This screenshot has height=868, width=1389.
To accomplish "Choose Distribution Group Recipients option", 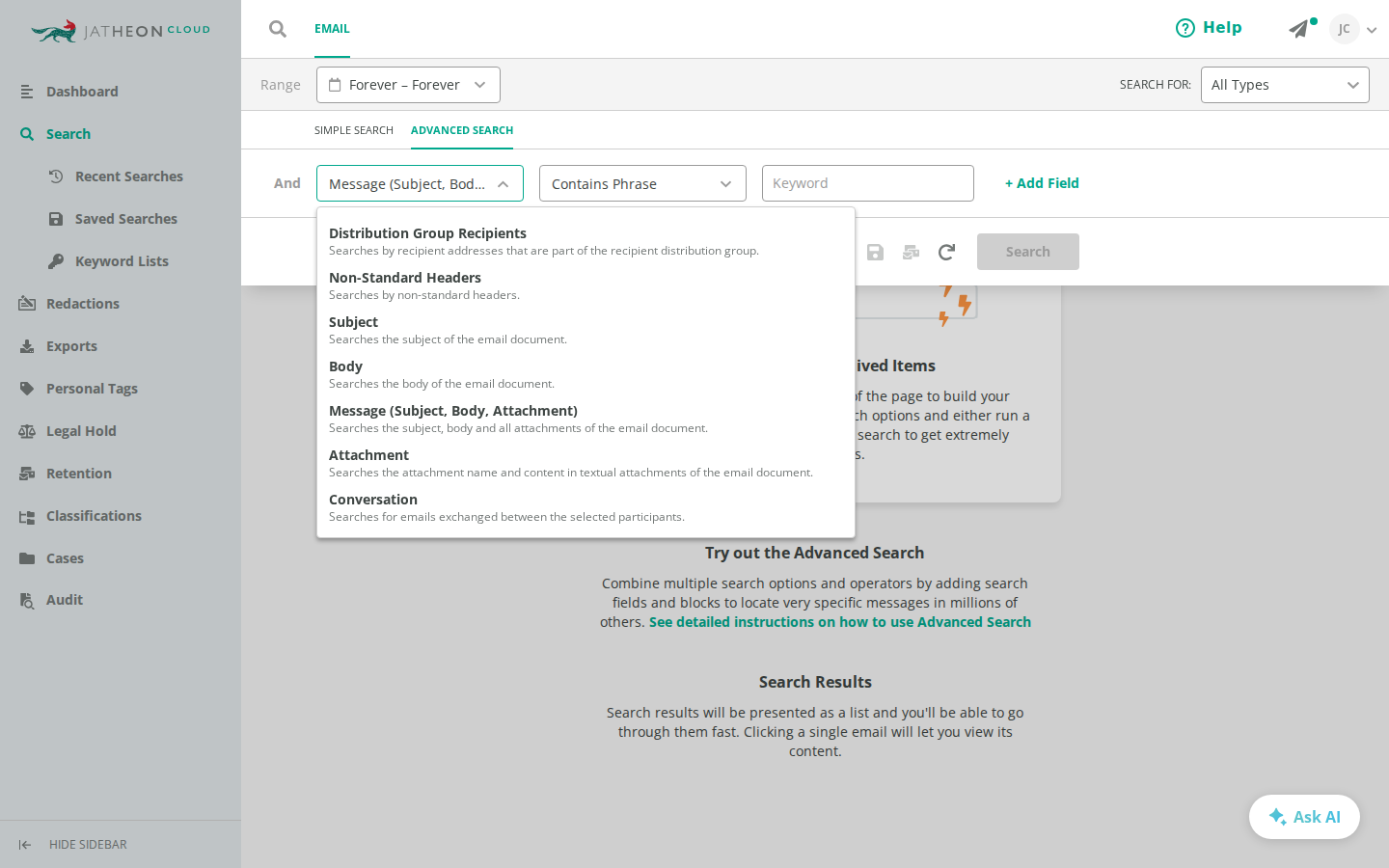I will 586,241.
